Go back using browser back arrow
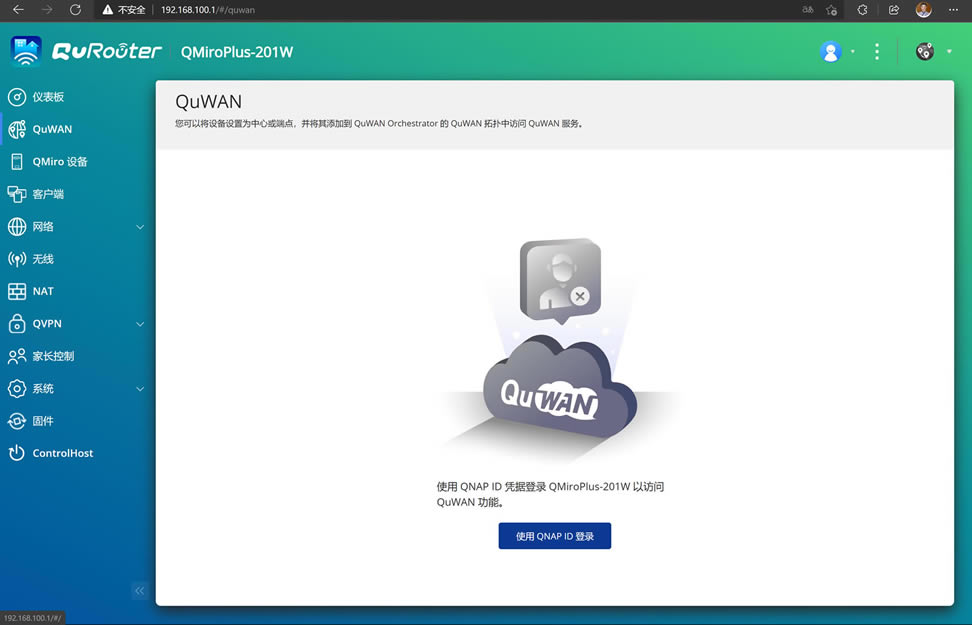 click(x=19, y=9)
